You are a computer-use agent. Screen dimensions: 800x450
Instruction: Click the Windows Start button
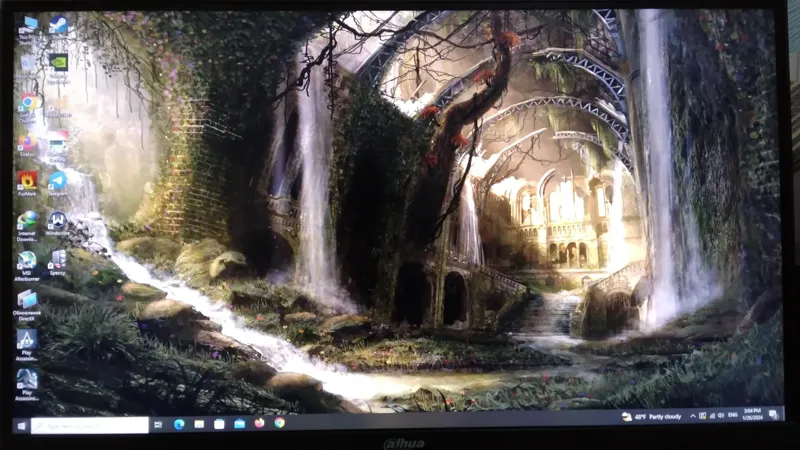tap(21, 425)
